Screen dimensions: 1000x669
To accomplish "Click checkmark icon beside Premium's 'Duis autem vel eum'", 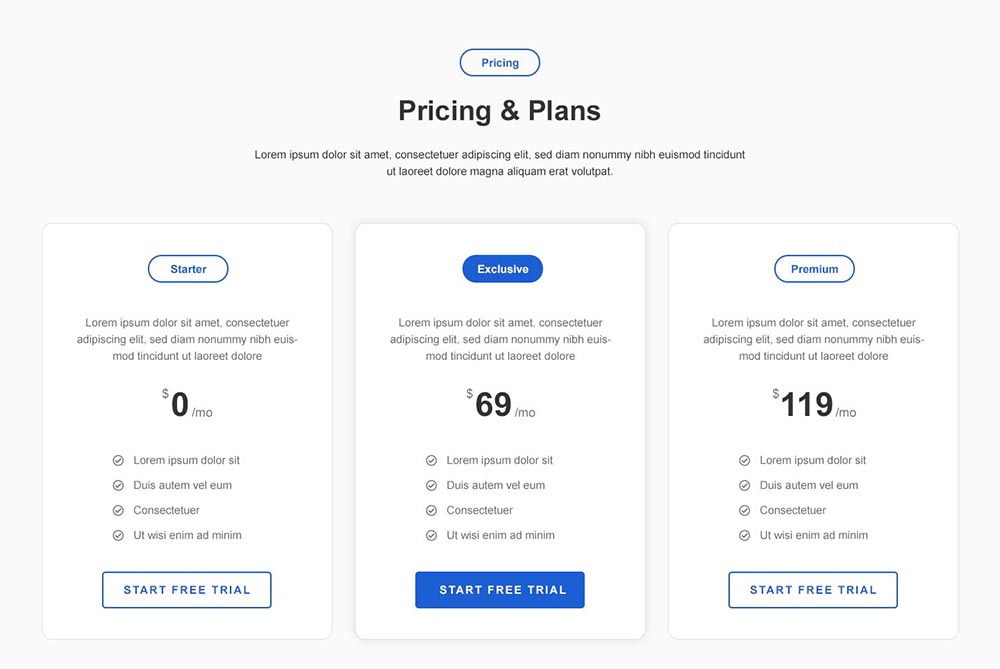I will 744,485.
